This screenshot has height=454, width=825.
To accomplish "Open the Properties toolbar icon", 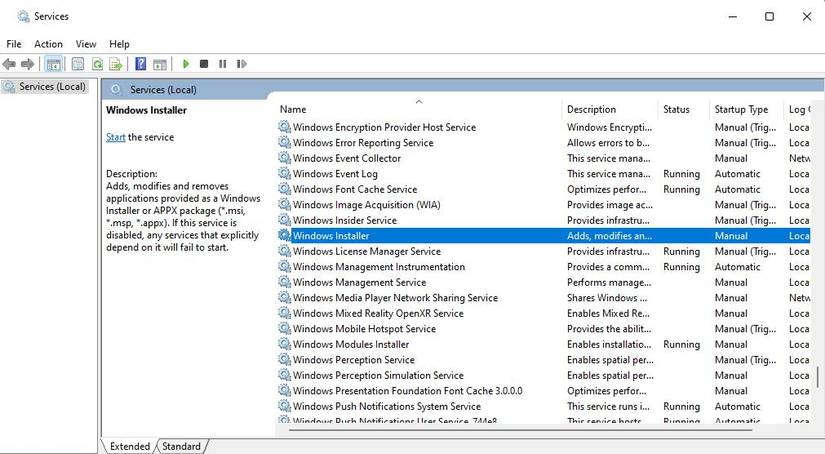I will (x=78, y=64).
